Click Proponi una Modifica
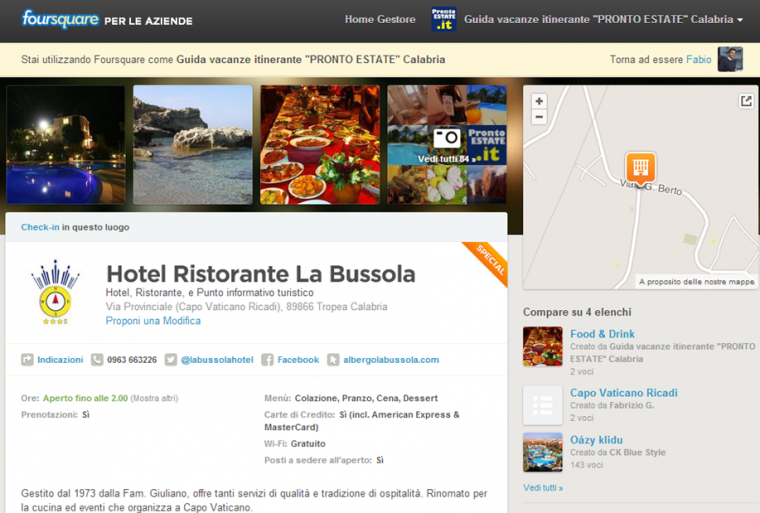This screenshot has height=513, width=760. 153,321
